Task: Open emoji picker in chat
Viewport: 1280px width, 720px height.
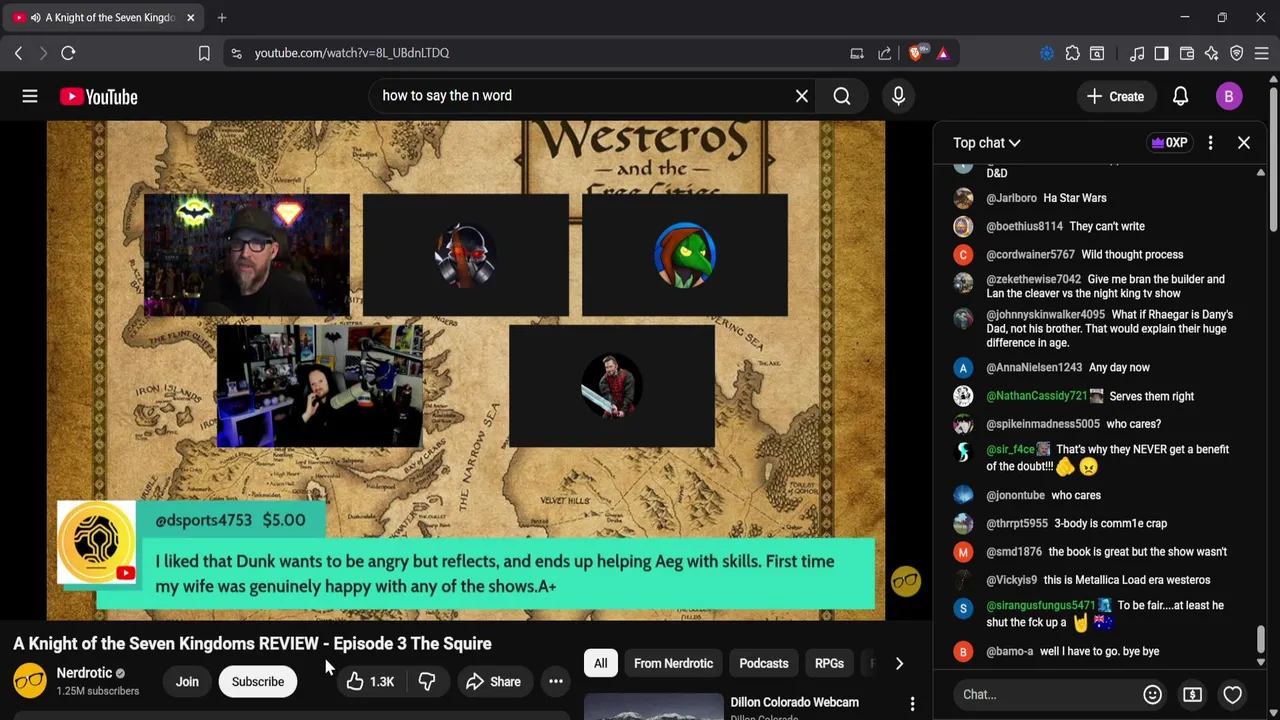Action: [1152, 694]
